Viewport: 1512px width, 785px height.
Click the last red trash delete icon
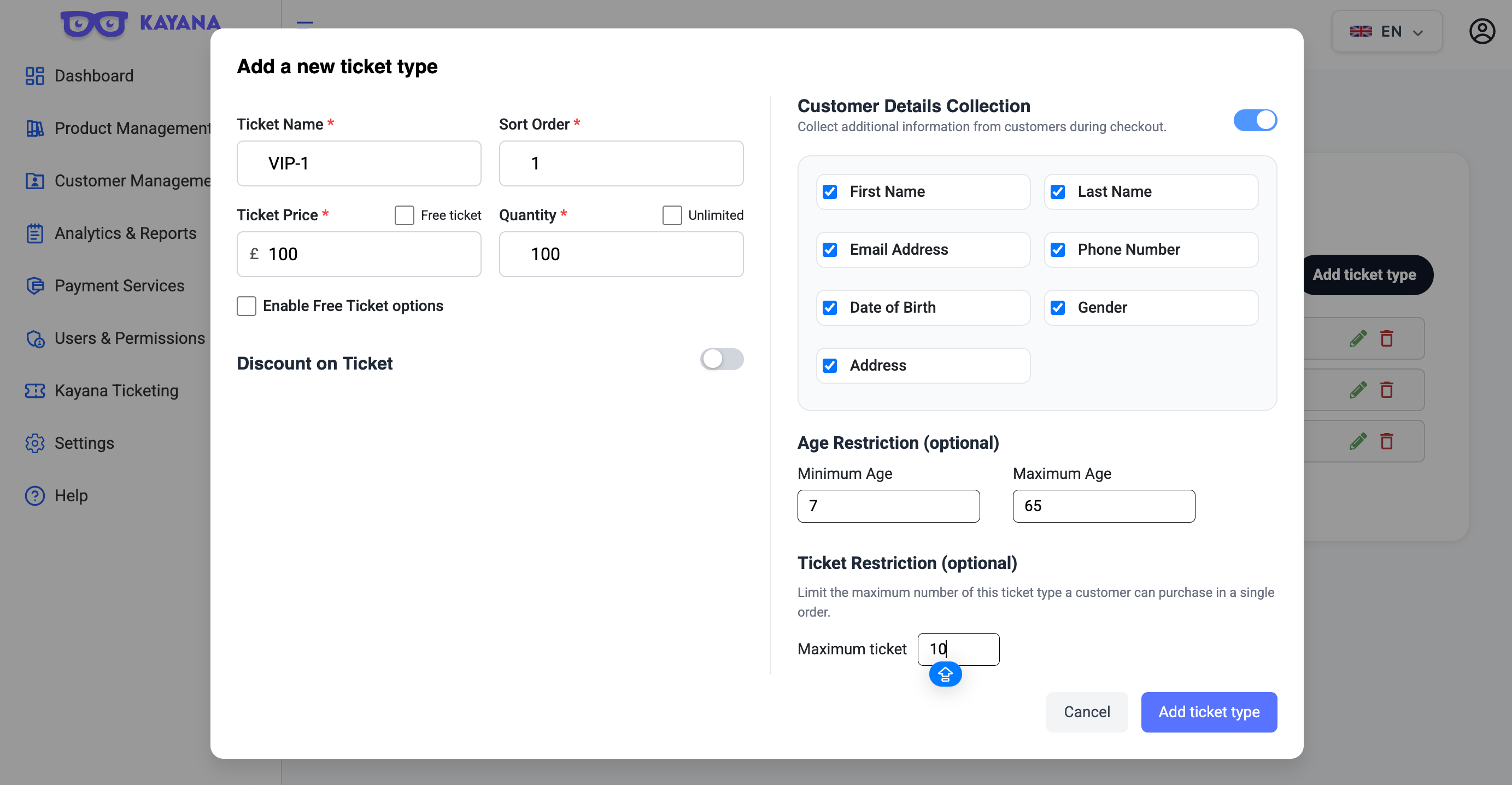(x=1386, y=441)
